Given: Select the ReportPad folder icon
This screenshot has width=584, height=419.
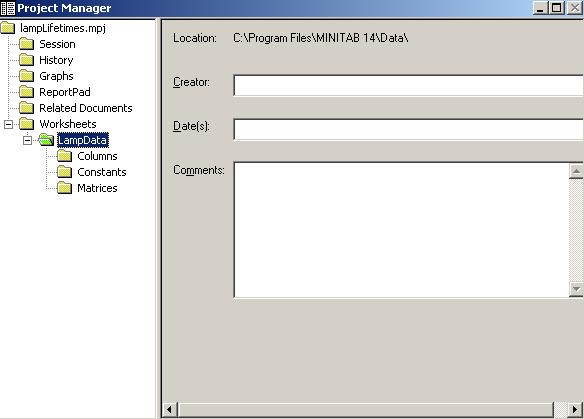Looking at the screenshot, I should pos(27,92).
